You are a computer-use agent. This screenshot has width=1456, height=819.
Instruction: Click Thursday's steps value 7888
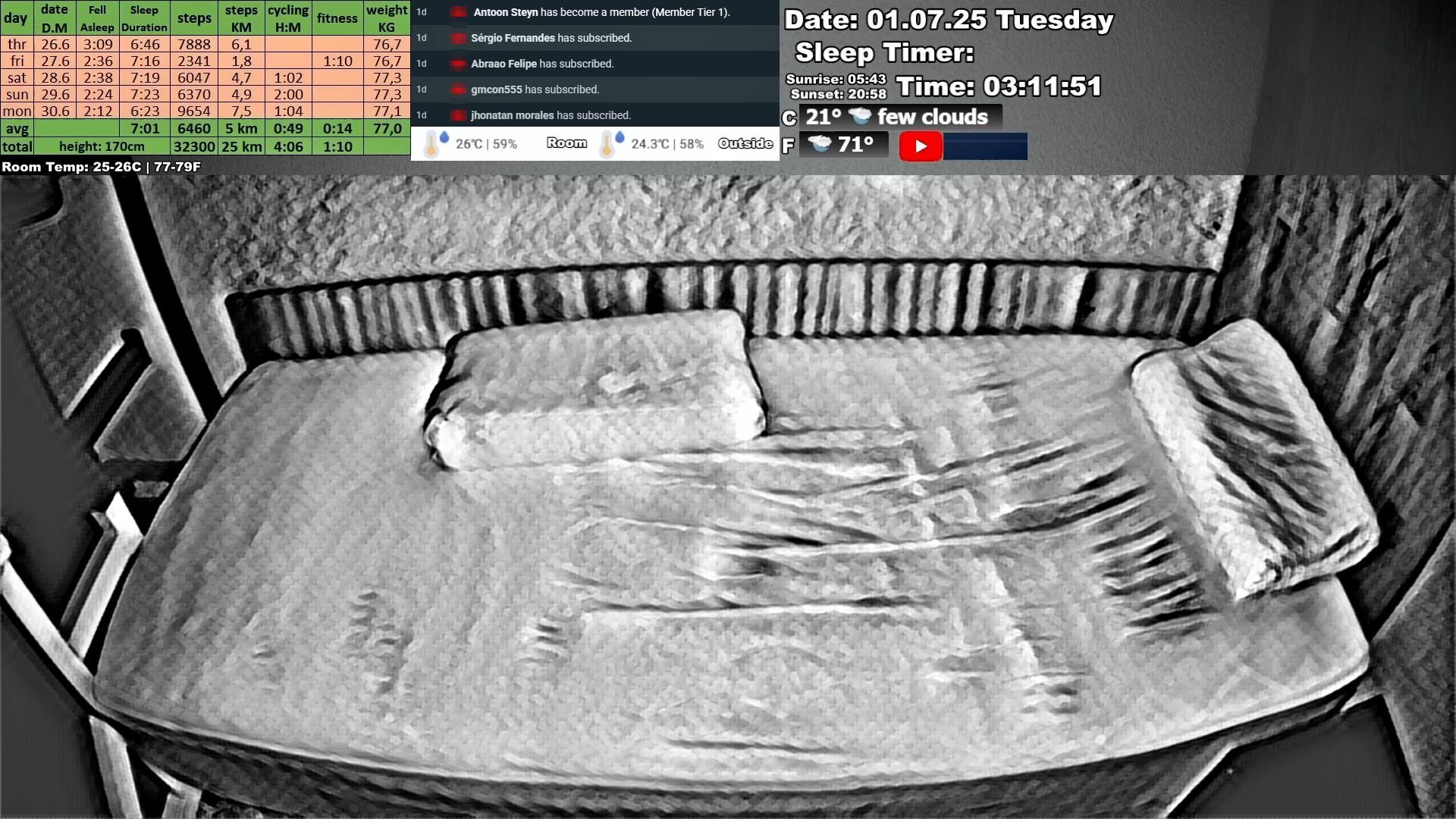(x=194, y=44)
